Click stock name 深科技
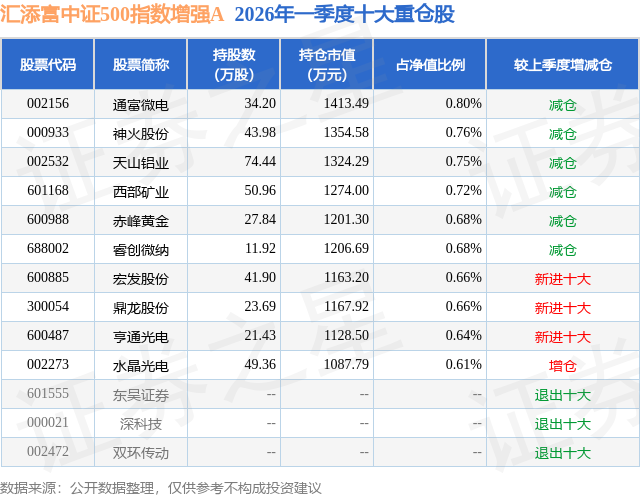The image size is (640, 497). 141,424
